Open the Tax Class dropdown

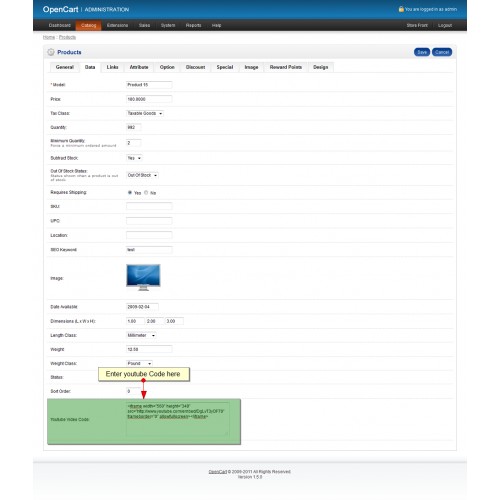[x=145, y=113]
